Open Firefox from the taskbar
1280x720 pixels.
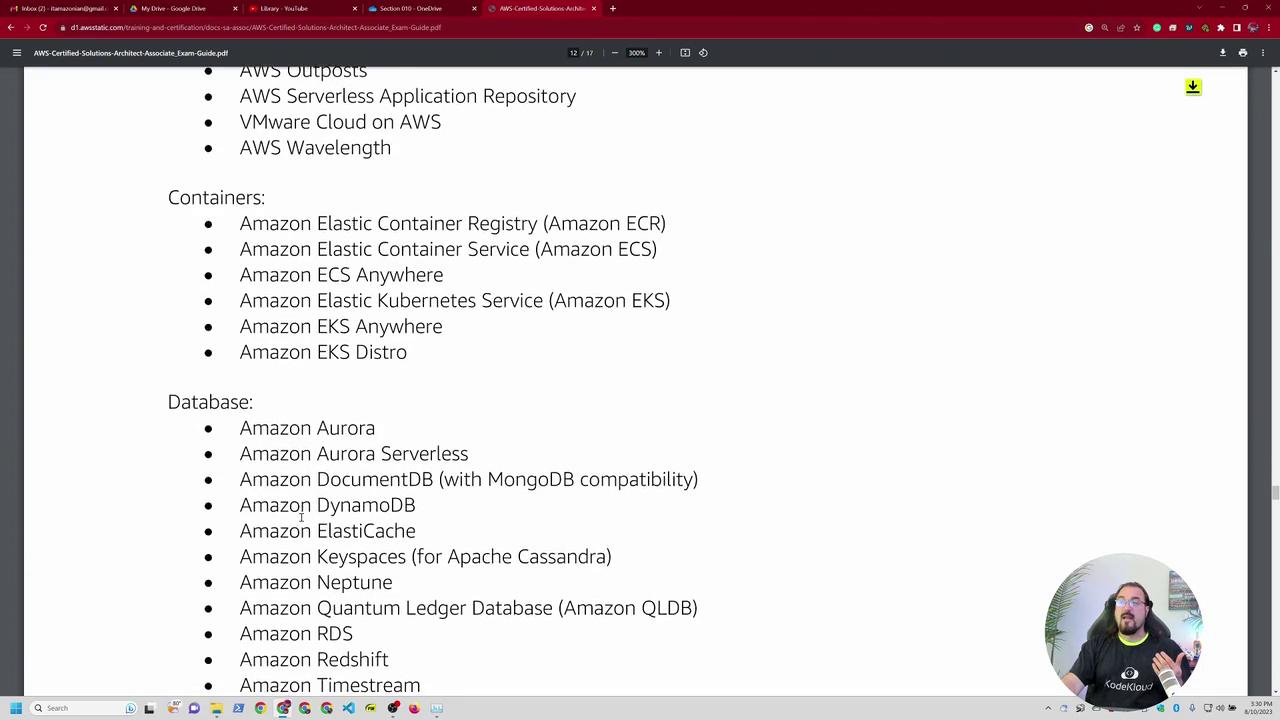coord(414,708)
